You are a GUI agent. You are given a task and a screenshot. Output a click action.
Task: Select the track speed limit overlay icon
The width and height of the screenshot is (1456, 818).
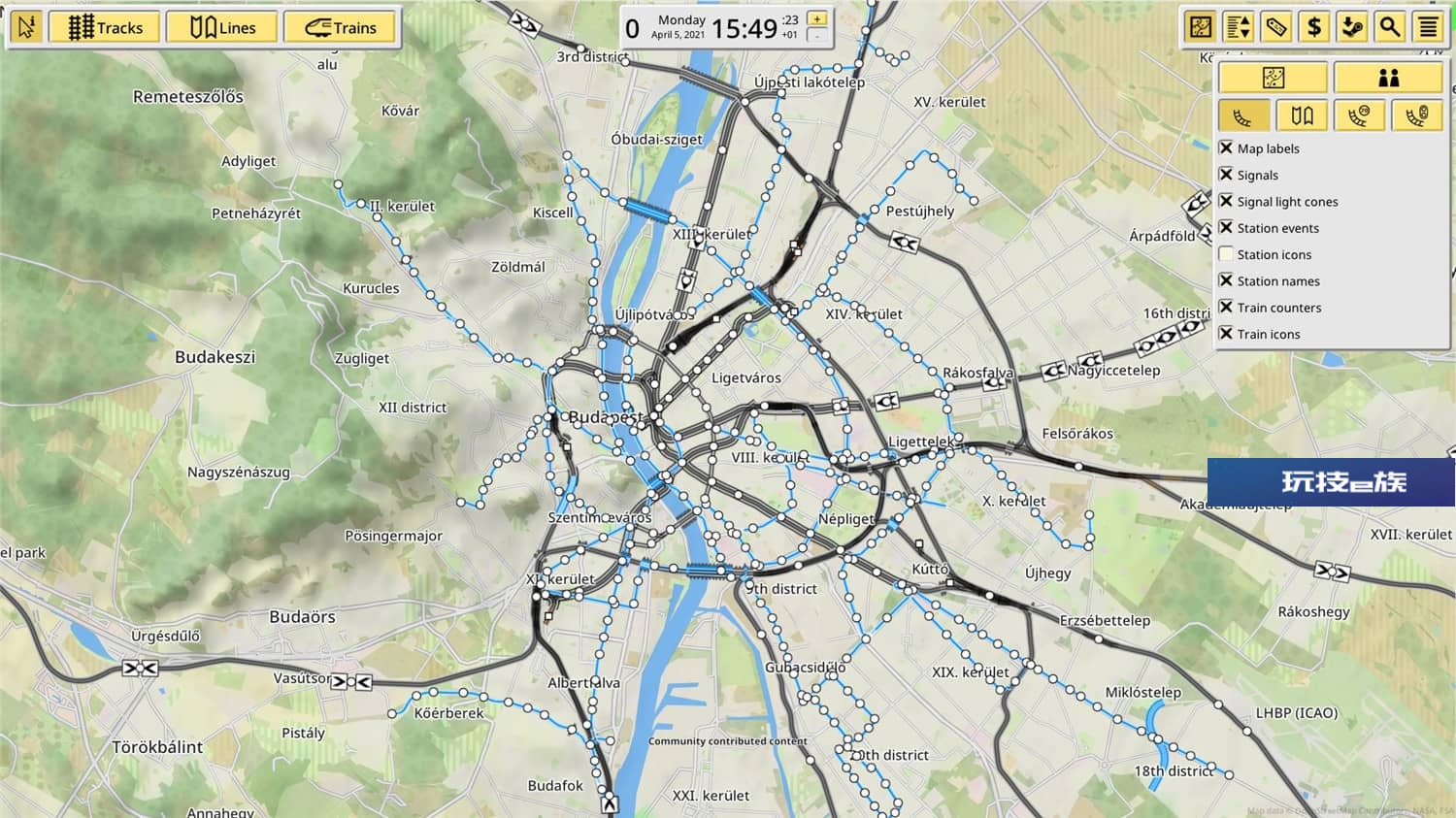tap(1359, 116)
